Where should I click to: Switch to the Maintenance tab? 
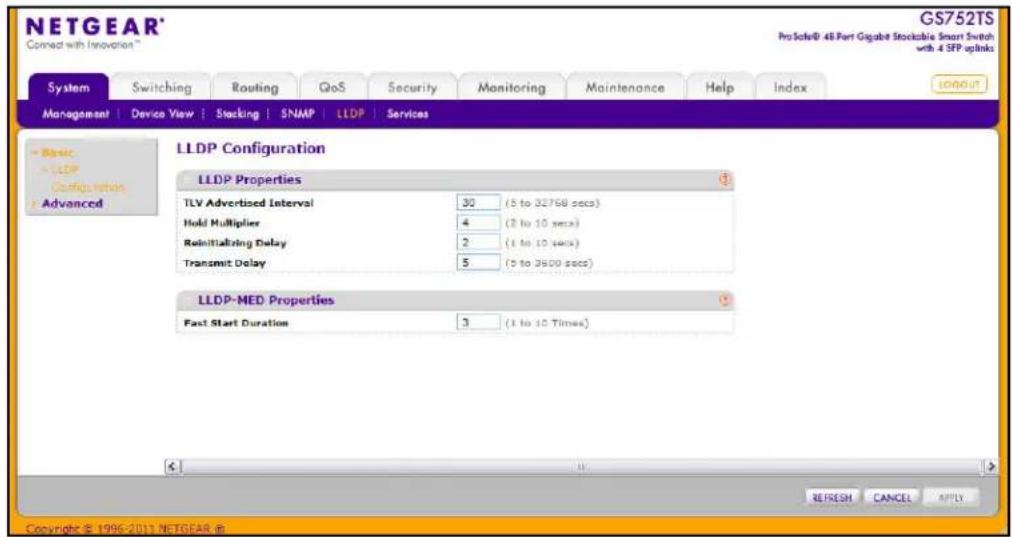[625, 87]
